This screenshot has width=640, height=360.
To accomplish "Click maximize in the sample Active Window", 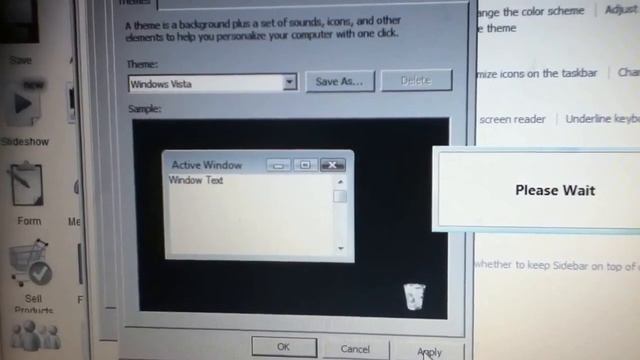I will 305,165.
